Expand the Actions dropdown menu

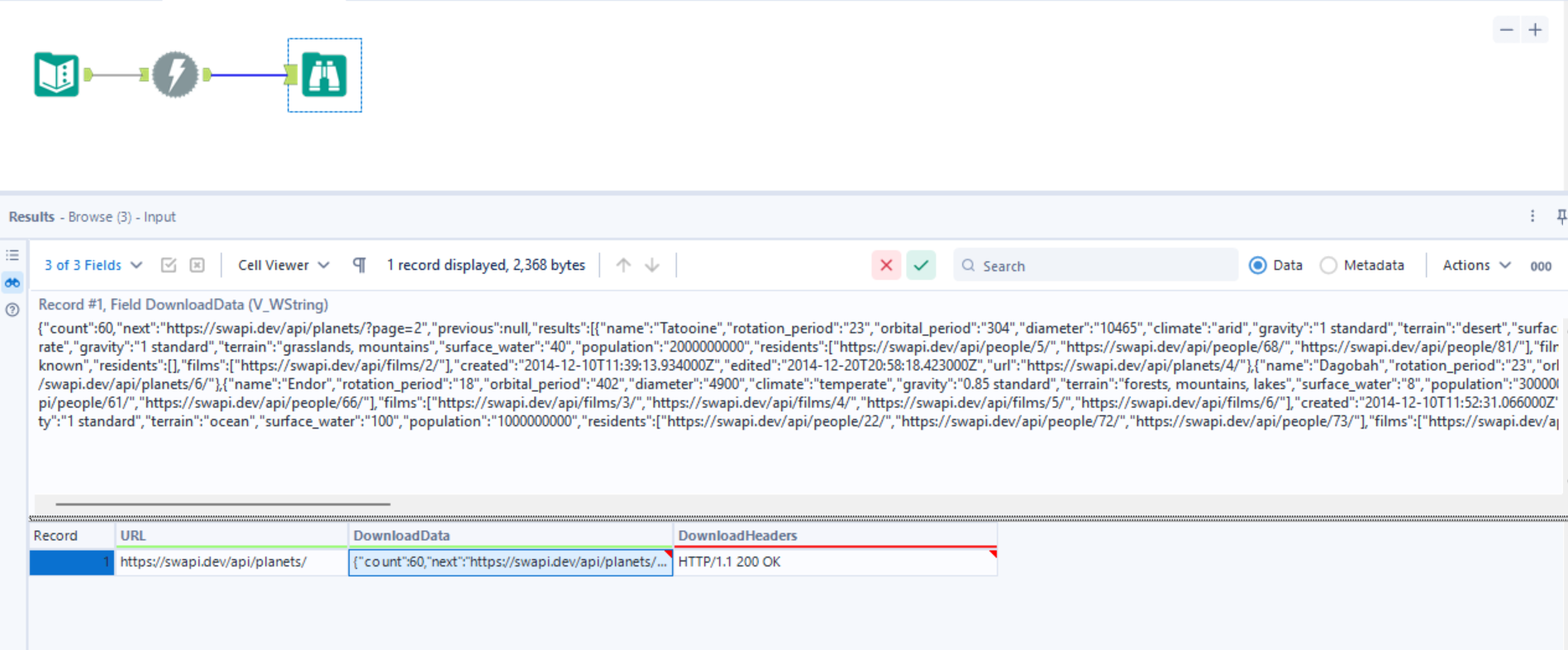(x=1477, y=265)
